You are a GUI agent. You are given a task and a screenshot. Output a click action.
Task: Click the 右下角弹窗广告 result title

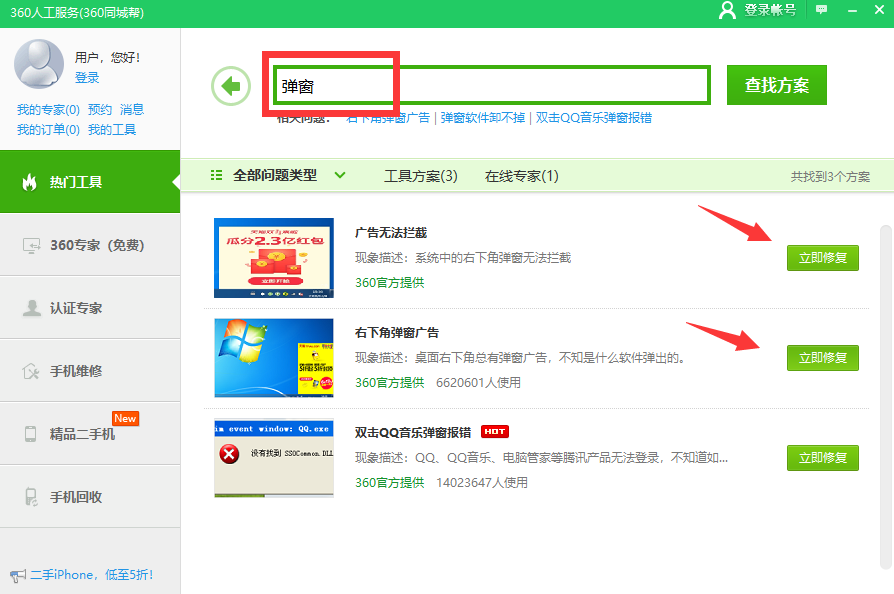(x=397, y=332)
